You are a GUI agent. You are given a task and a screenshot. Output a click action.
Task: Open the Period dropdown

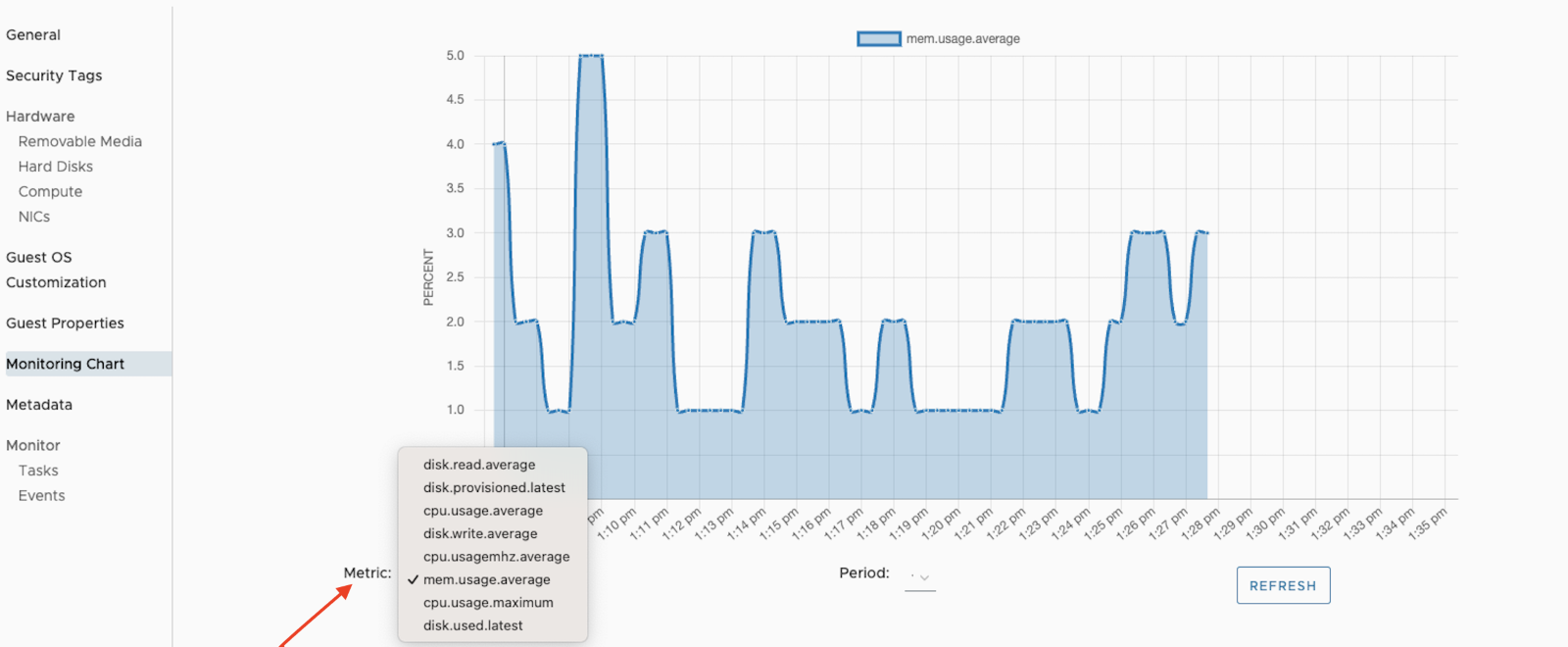[x=920, y=578]
